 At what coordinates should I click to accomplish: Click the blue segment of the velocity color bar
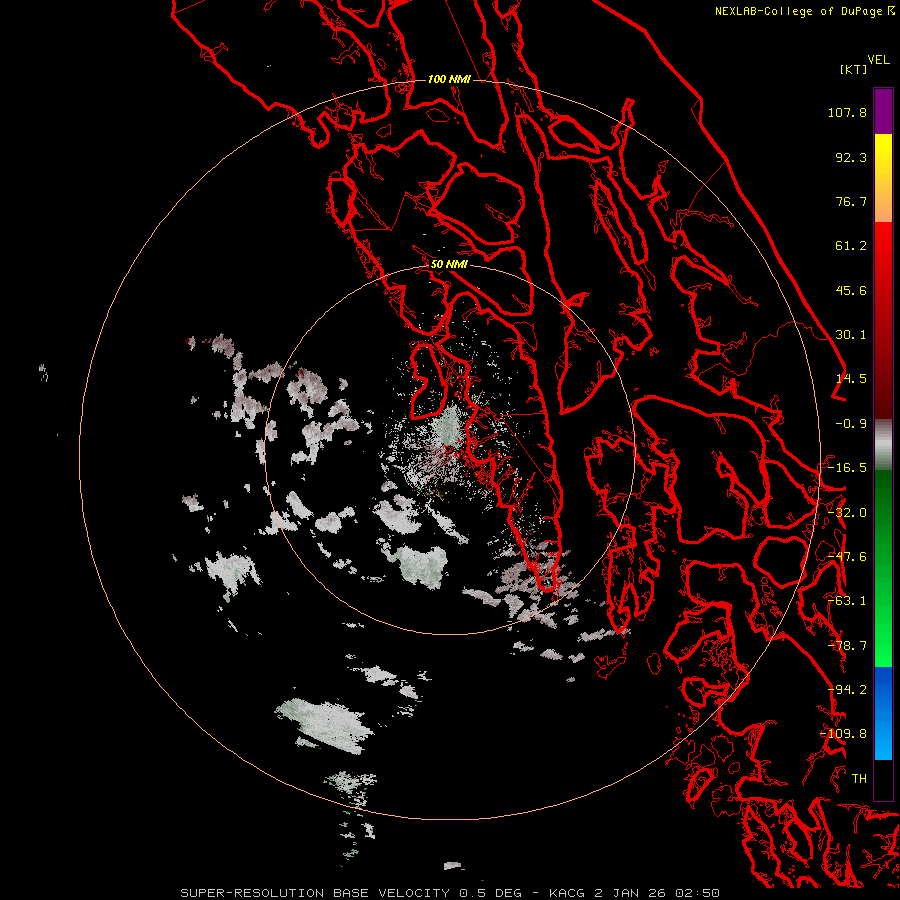click(x=883, y=713)
